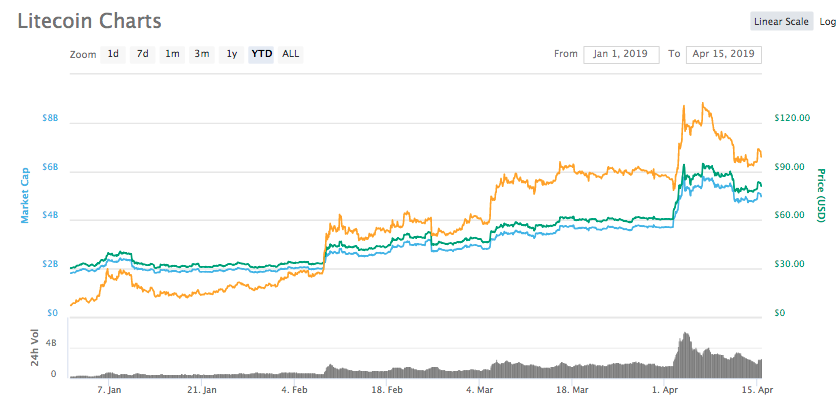Click the 18. Feb date label

pyautogui.click(x=387, y=389)
